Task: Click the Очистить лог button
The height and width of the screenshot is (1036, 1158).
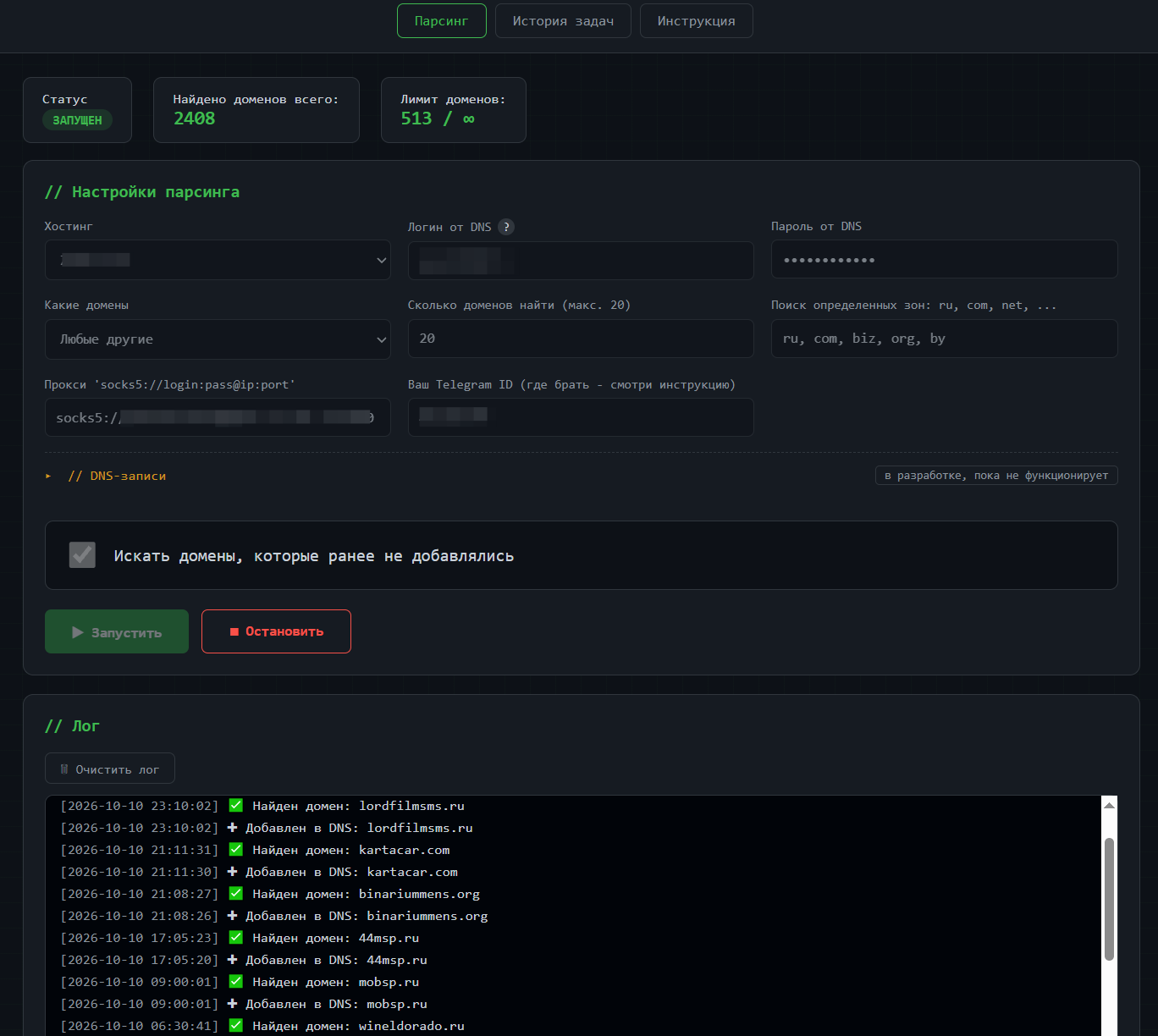Action: (x=110, y=769)
